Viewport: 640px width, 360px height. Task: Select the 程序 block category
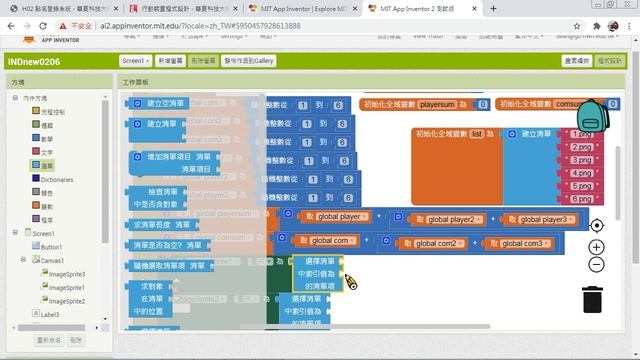42,220
